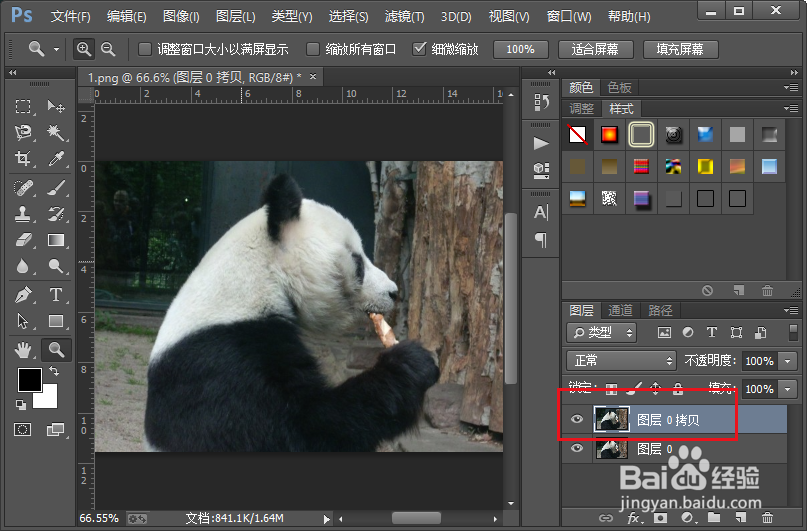Toggle lock transparent pixels

coord(611,388)
